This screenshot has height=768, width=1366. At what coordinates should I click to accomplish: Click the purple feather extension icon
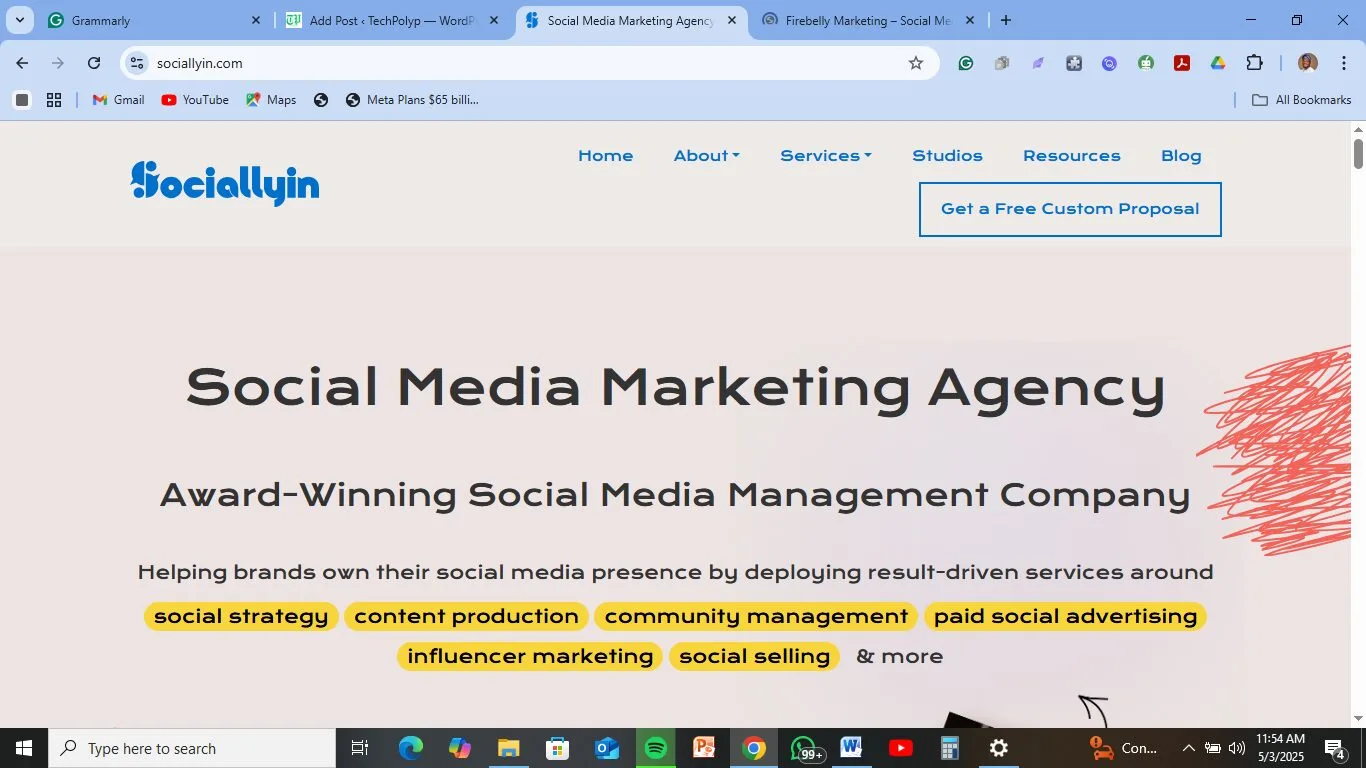[x=1038, y=63]
